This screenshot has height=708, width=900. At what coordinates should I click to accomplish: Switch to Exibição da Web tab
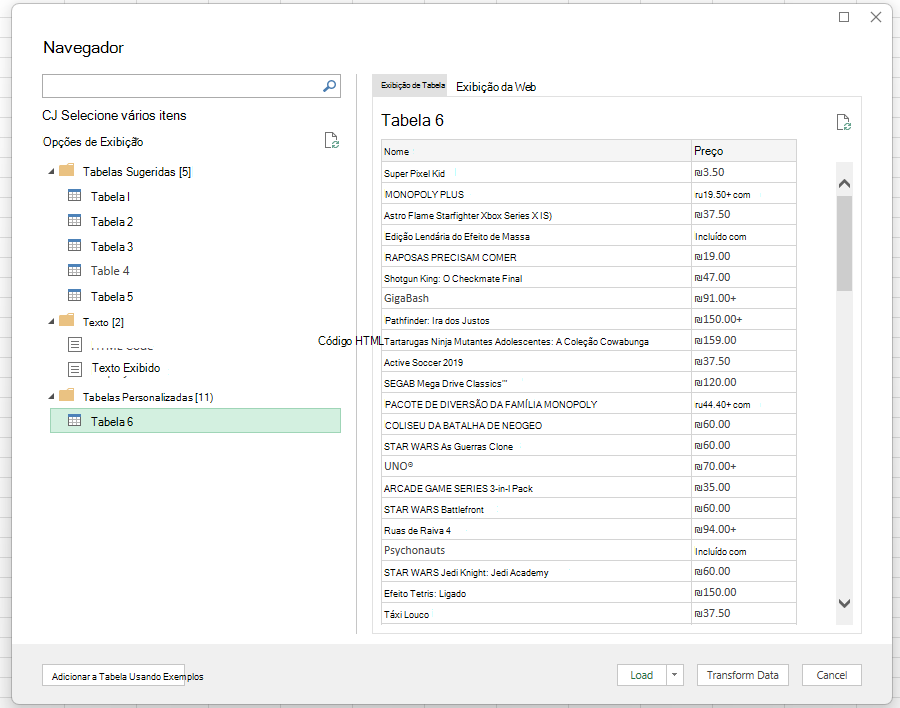coord(496,87)
